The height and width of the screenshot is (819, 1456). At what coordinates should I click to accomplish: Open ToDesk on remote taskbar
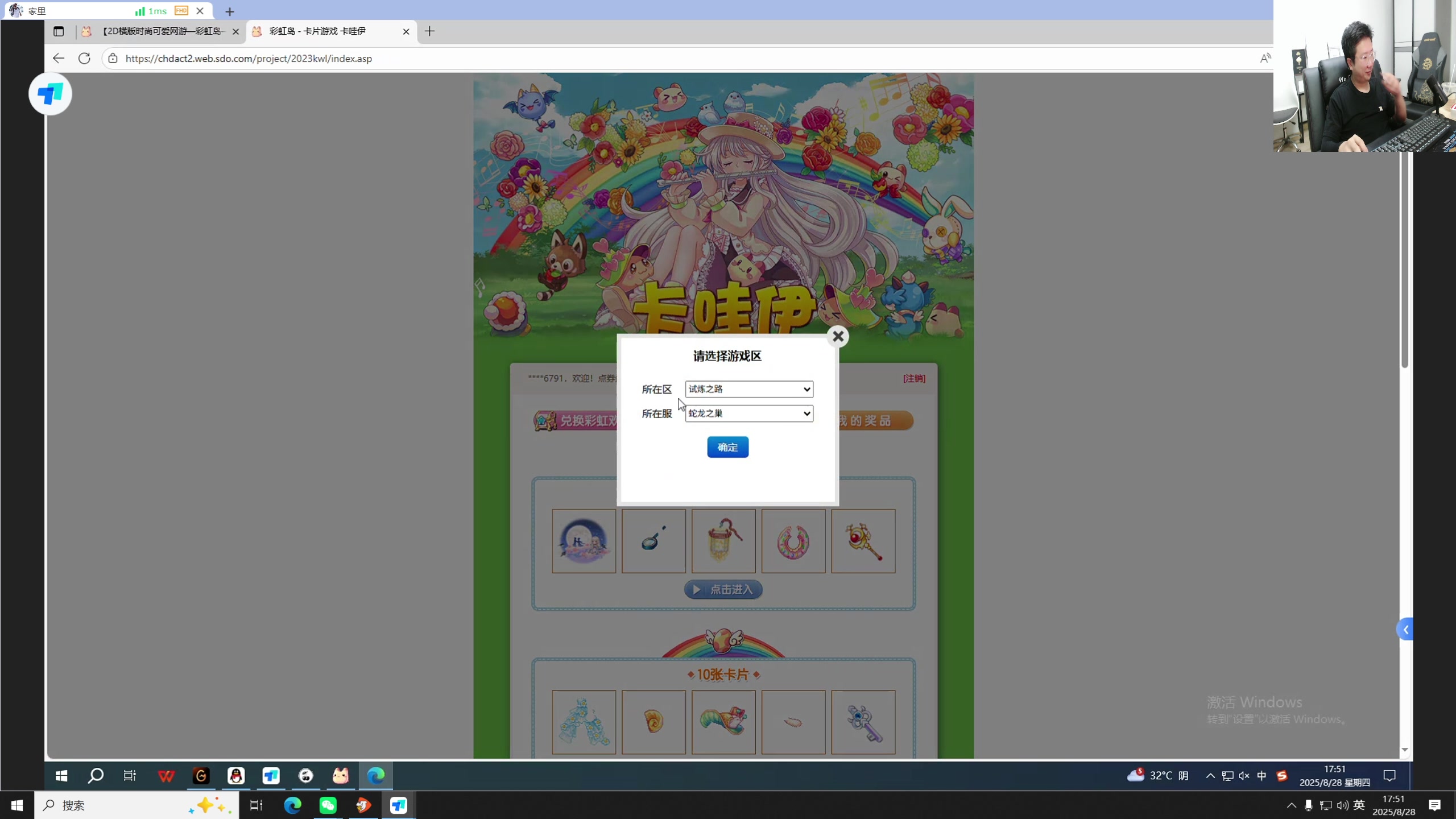click(x=271, y=776)
